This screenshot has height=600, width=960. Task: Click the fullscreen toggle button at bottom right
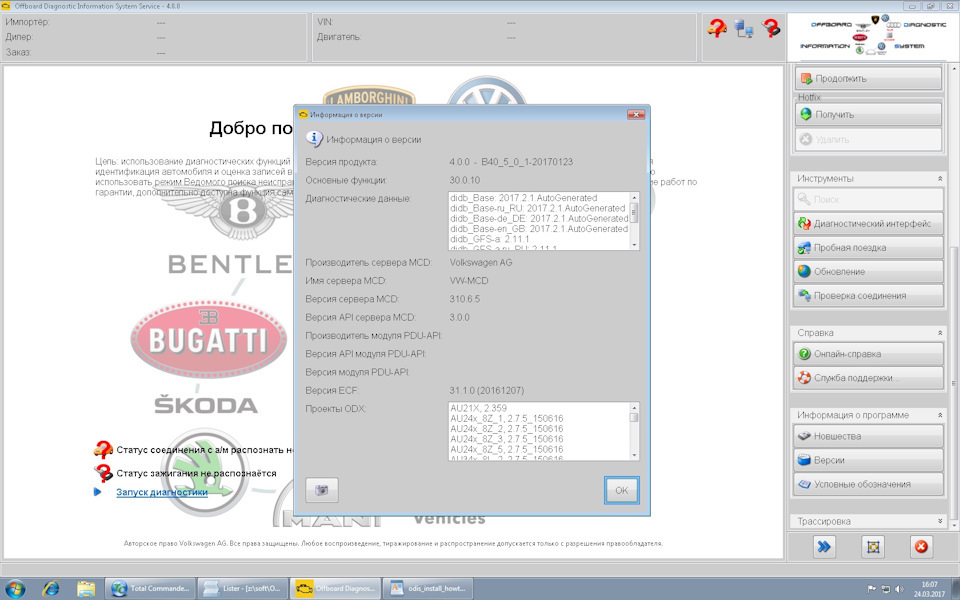(872, 547)
